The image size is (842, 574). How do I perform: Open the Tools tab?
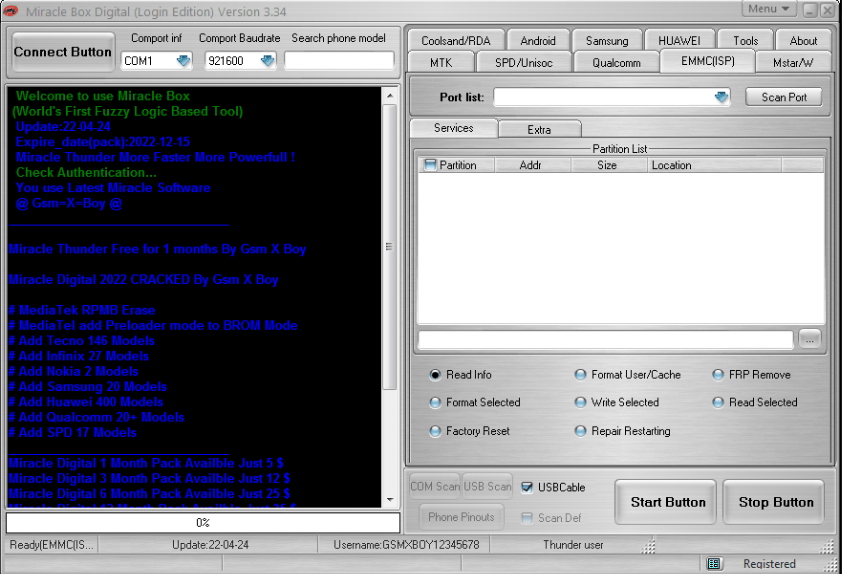pyautogui.click(x=745, y=40)
